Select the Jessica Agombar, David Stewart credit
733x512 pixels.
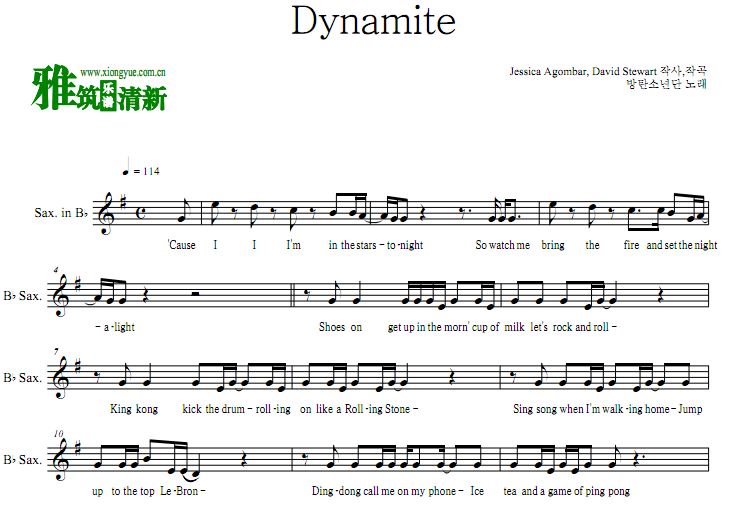pos(581,71)
